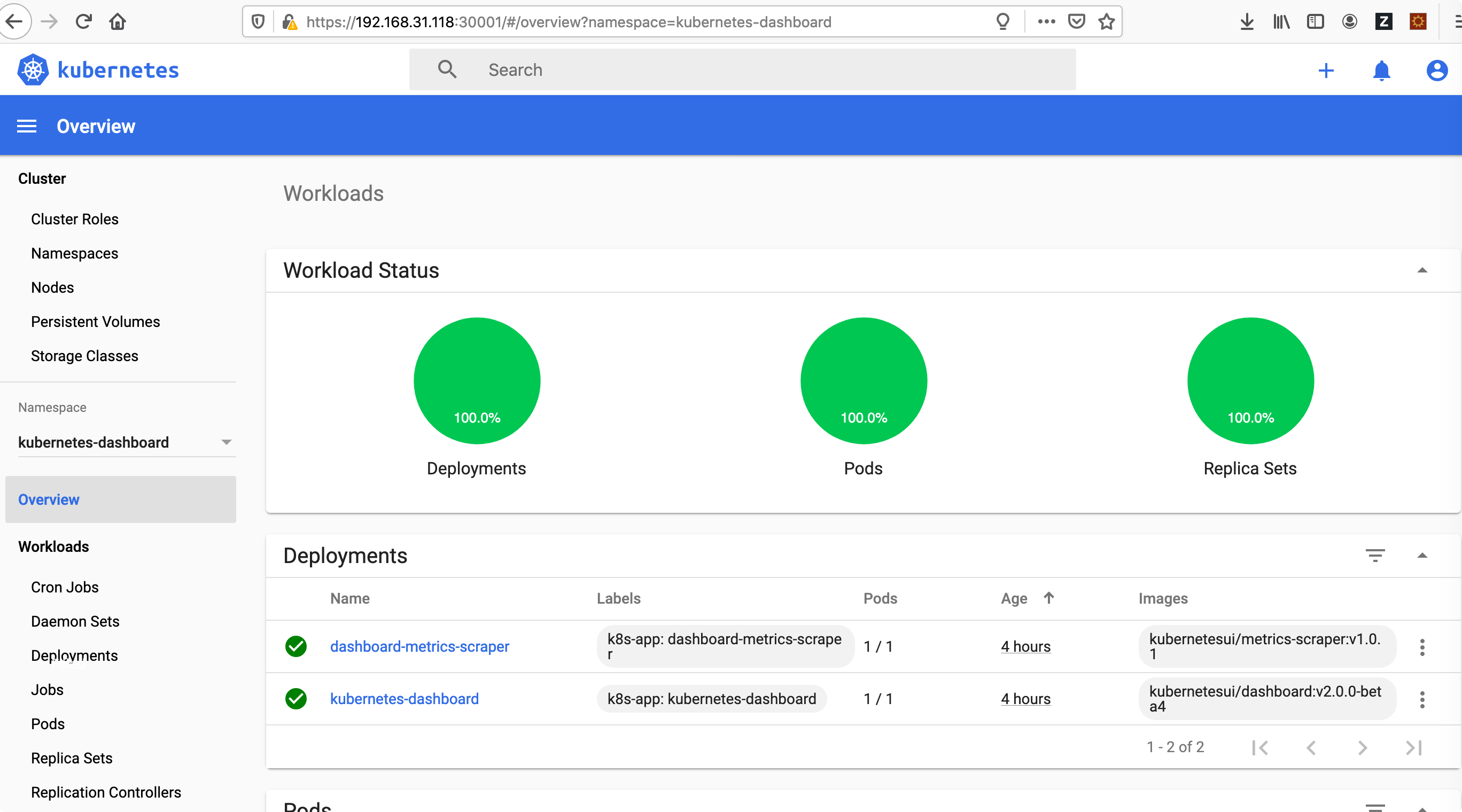This screenshot has height=812, width=1462.
Task: Open Nodes in sidebar
Action: pos(52,287)
